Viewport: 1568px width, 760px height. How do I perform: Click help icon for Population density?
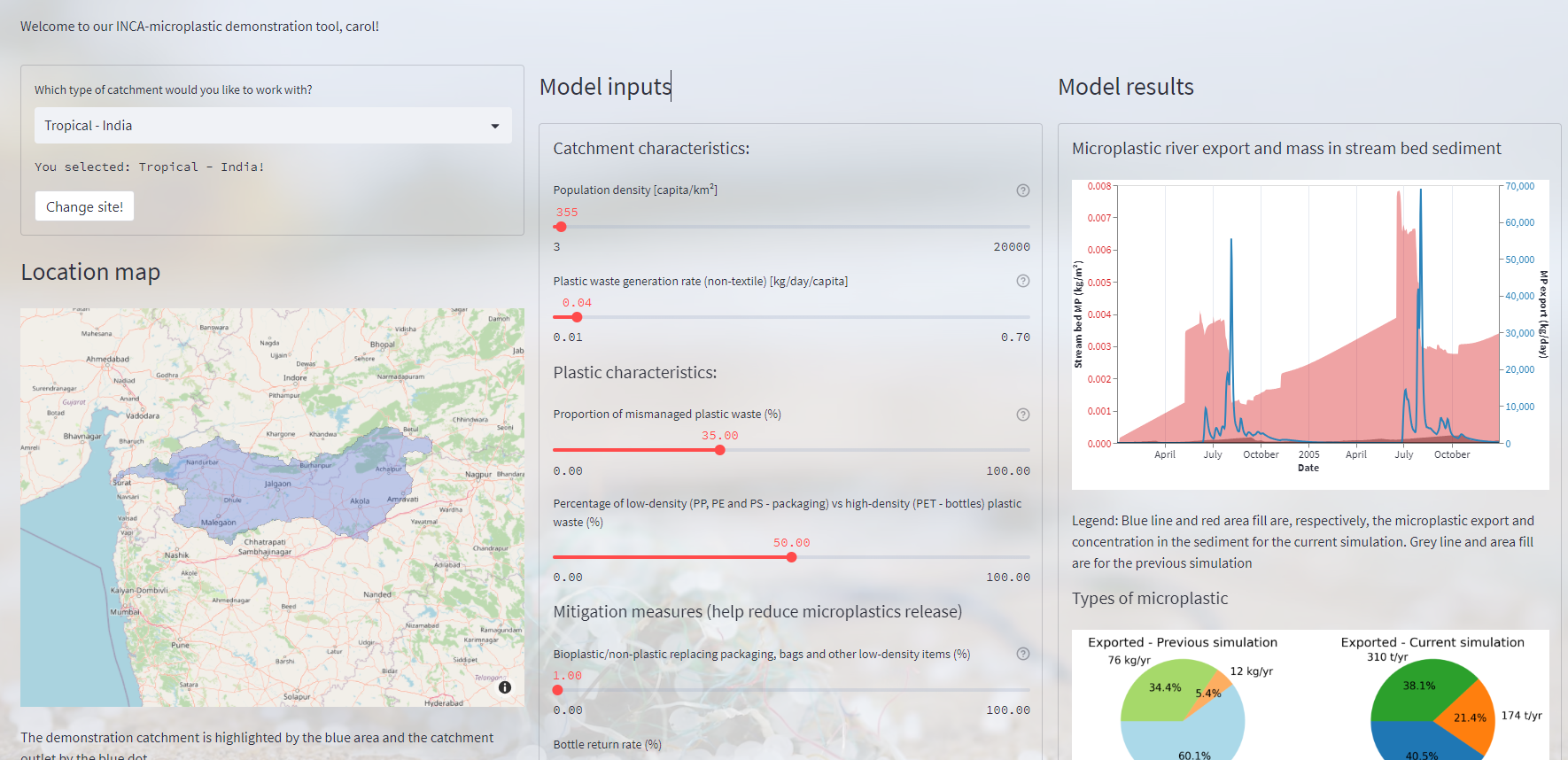pyautogui.click(x=1022, y=190)
